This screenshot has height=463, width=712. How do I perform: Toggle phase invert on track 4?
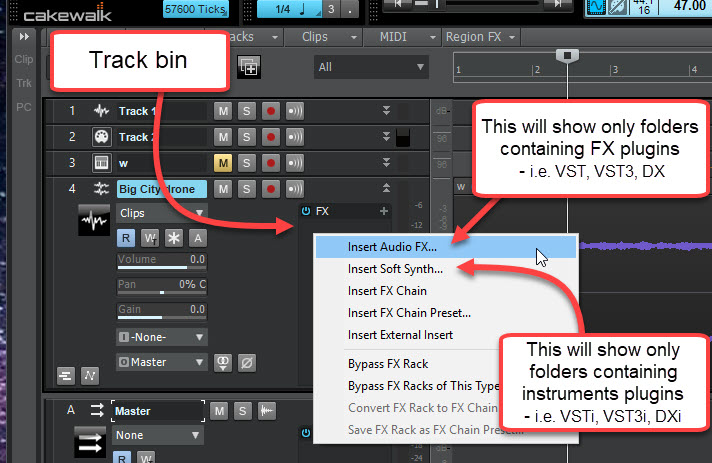(247, 363)
